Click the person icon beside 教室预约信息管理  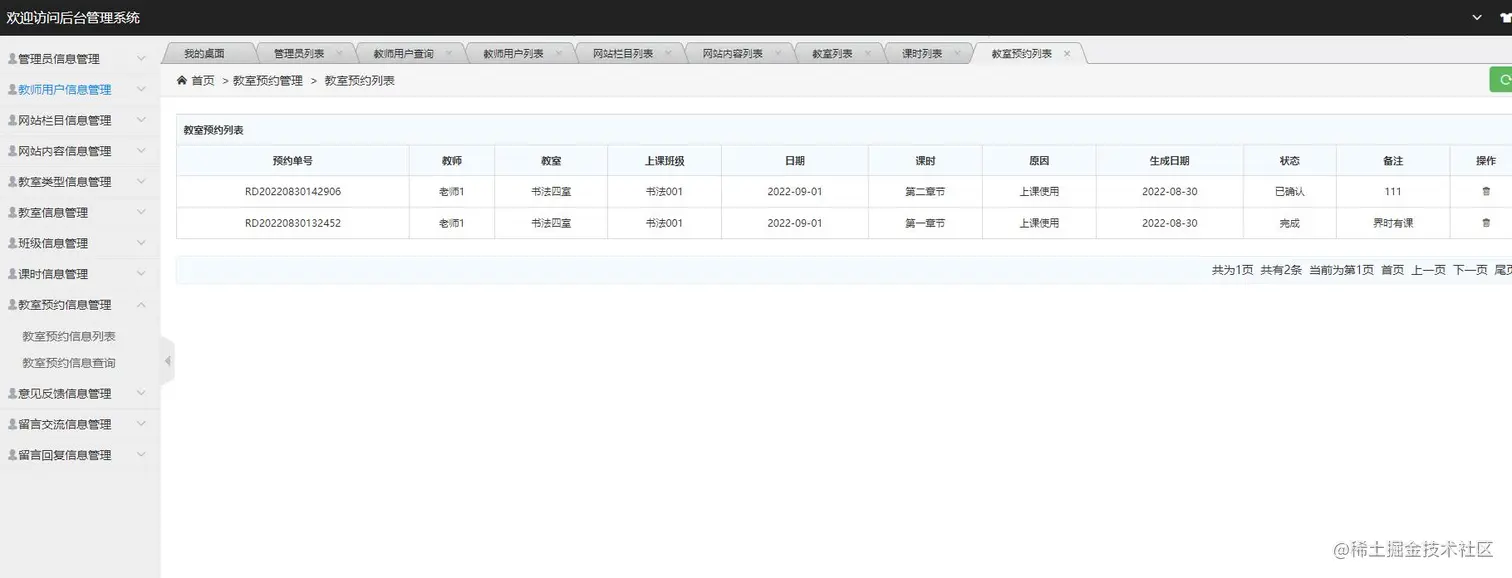click(x=12, y=305)
